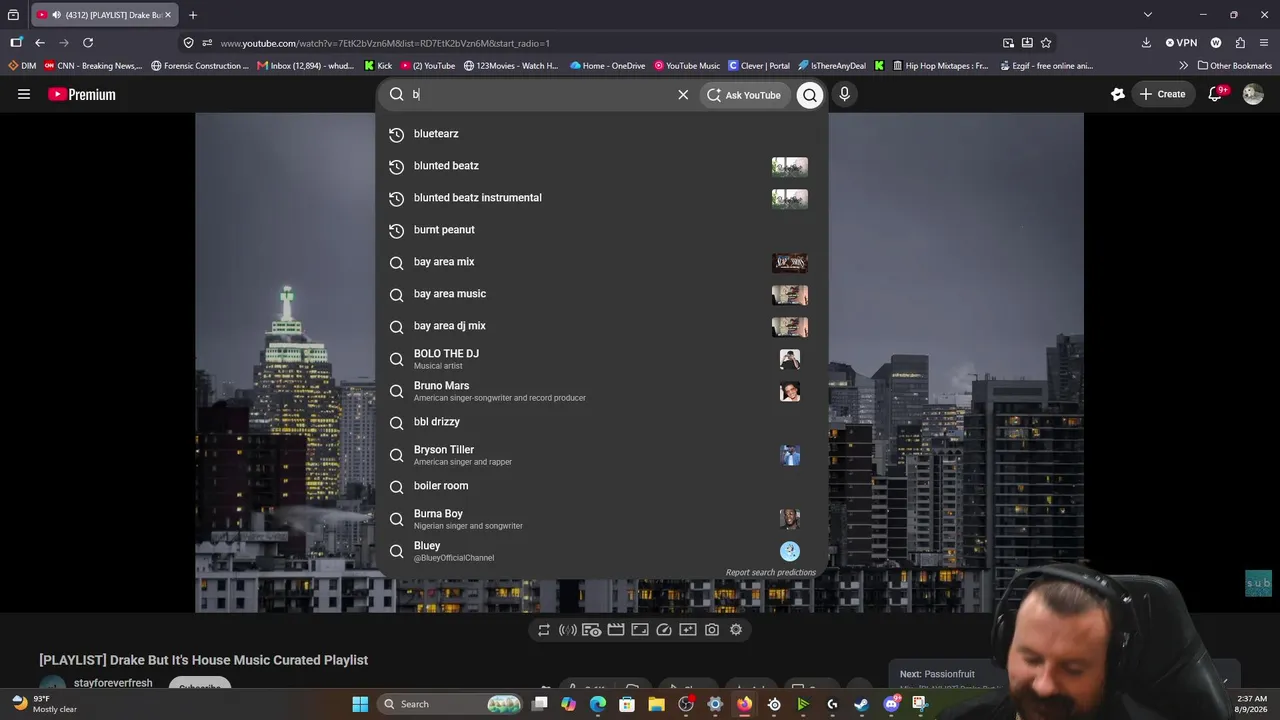The image size is (1280, 720).
Task: Open the player toolbar gear settings
Action: click(736, 630)
